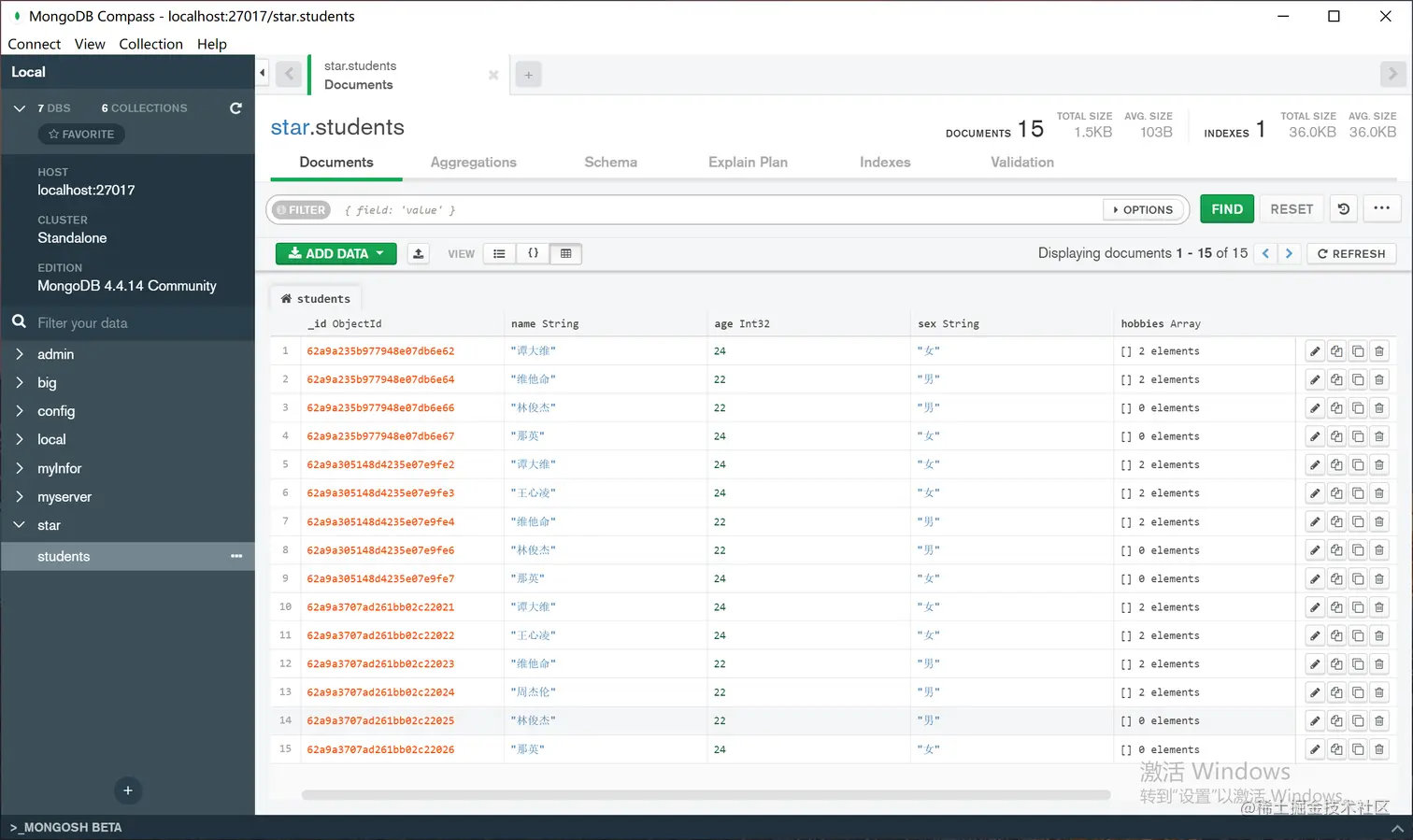Focus the Filter your data search box
This screenshot has height=840, width=1413.
140,323
